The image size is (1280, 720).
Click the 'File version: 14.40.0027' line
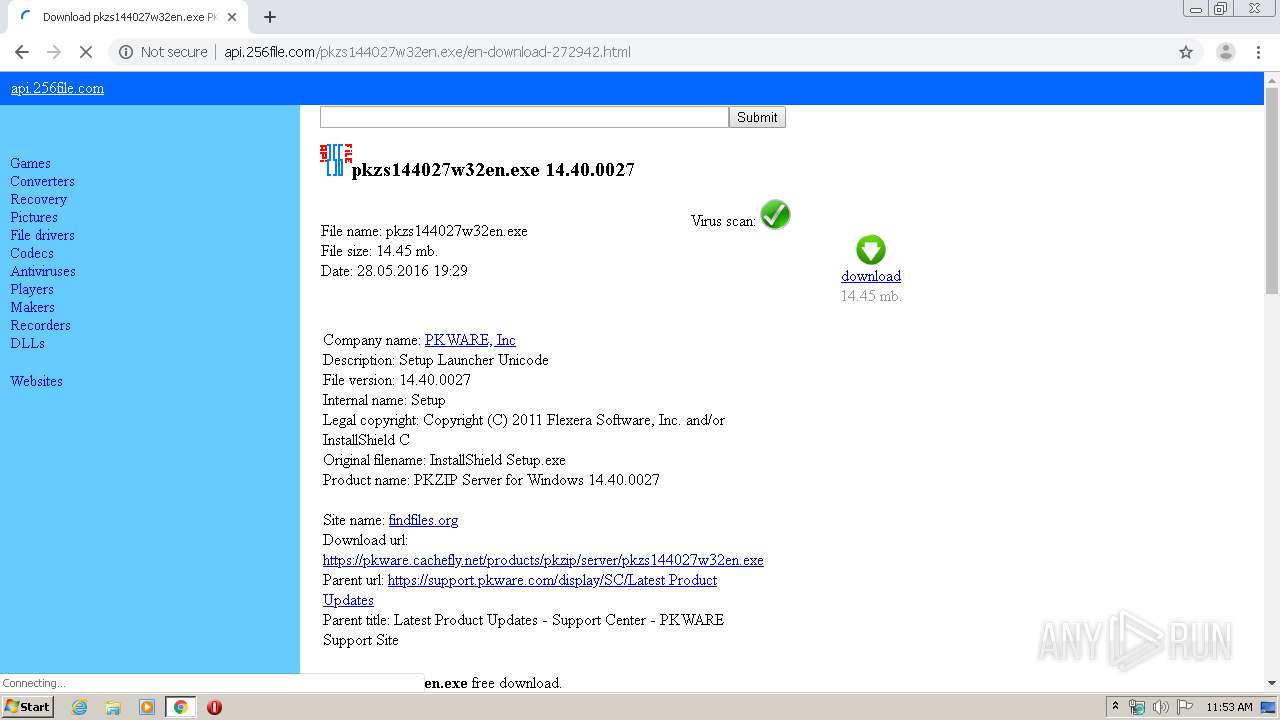pyautogui.click(x=396, y=380)
